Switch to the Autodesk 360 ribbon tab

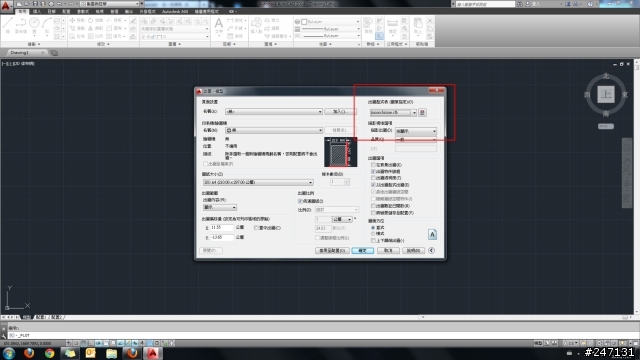[175, 11]
